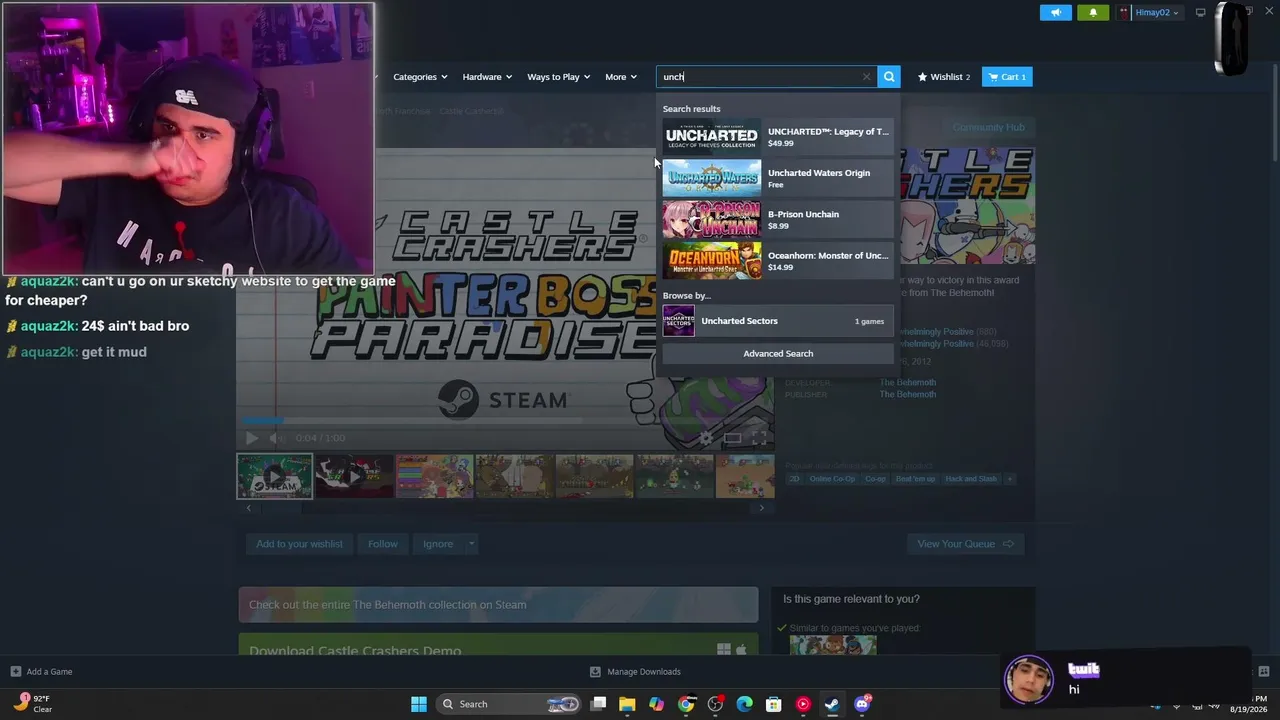Mute the trailer volume icon
This screenshot has width=1280, height=720.
(x=278, y=438)
